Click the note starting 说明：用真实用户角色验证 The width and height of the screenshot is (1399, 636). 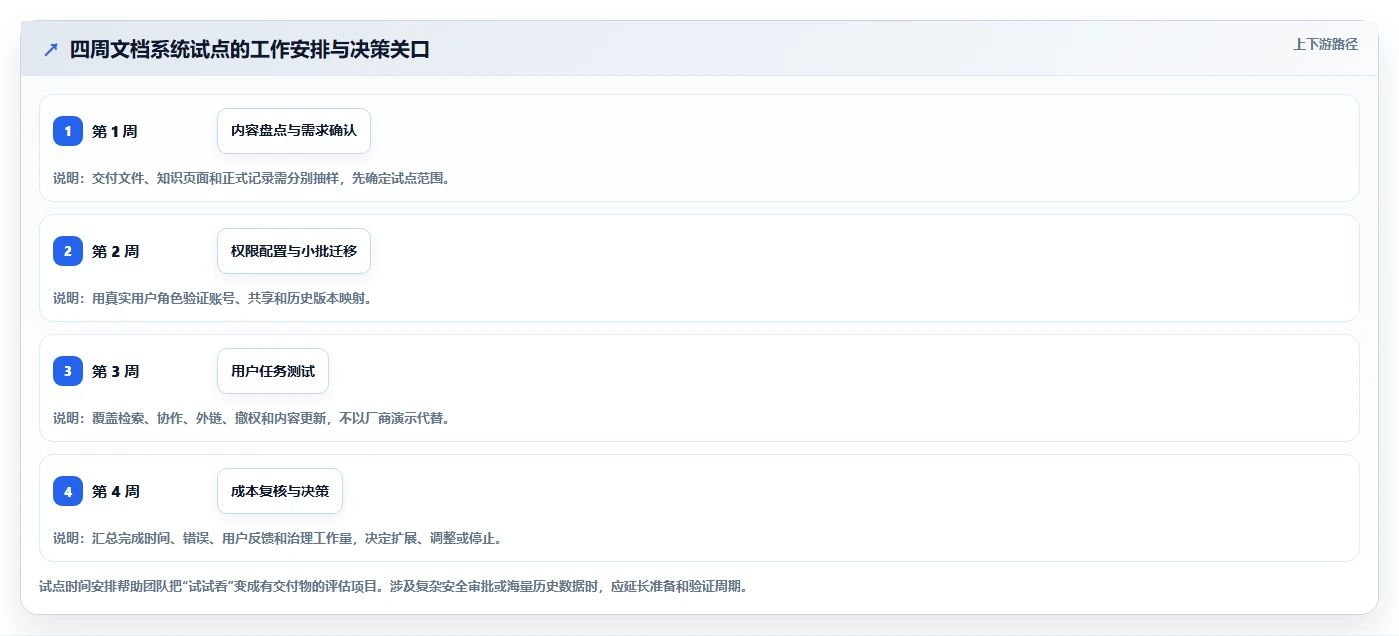pyautogui.click(x=213, y=298)
